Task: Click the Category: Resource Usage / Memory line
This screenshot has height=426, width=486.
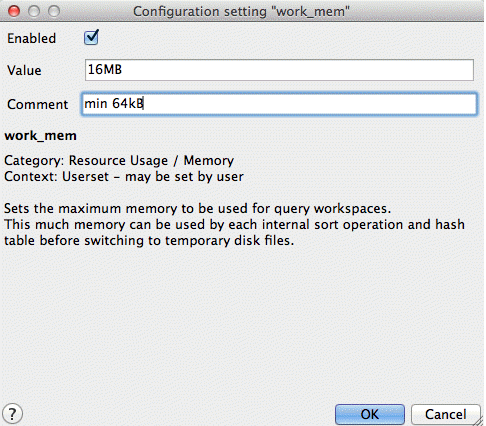Action: pos(119,161)
